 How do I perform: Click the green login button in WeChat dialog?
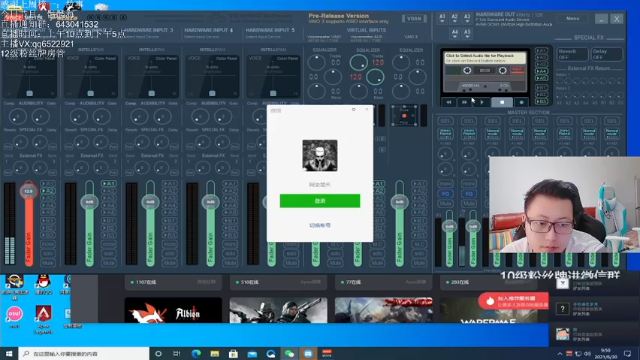point(320,201)
